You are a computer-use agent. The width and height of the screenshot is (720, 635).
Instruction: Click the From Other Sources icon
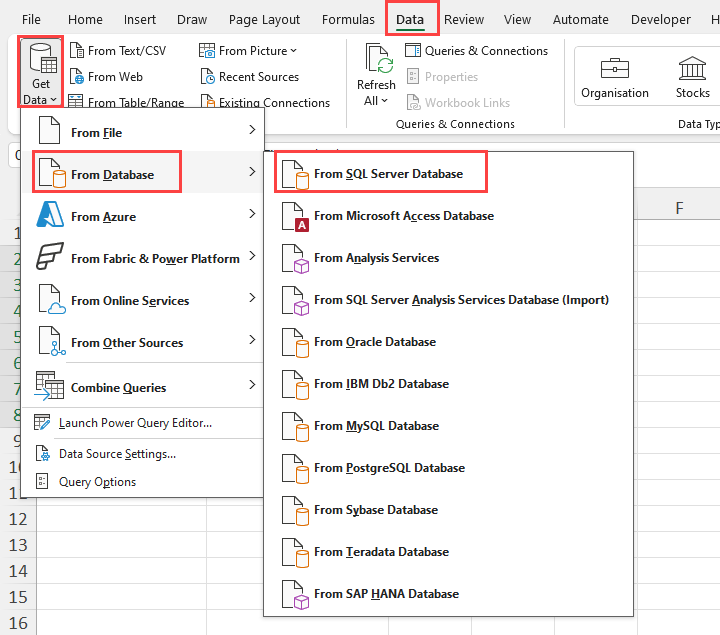pos(51,341)
